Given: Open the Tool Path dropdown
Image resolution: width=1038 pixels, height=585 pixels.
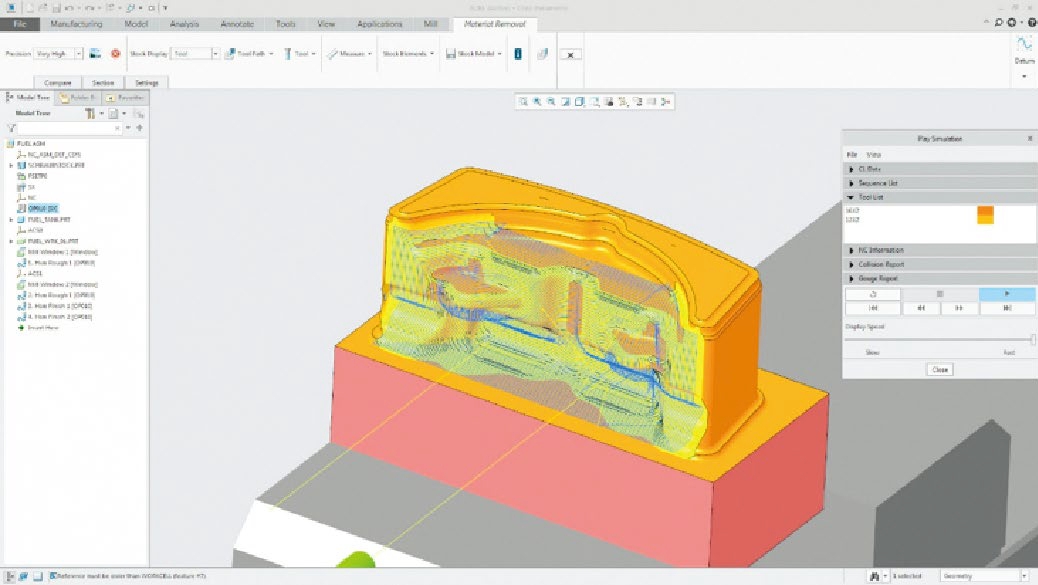Looking at the screenshot, I should point(249,54).
